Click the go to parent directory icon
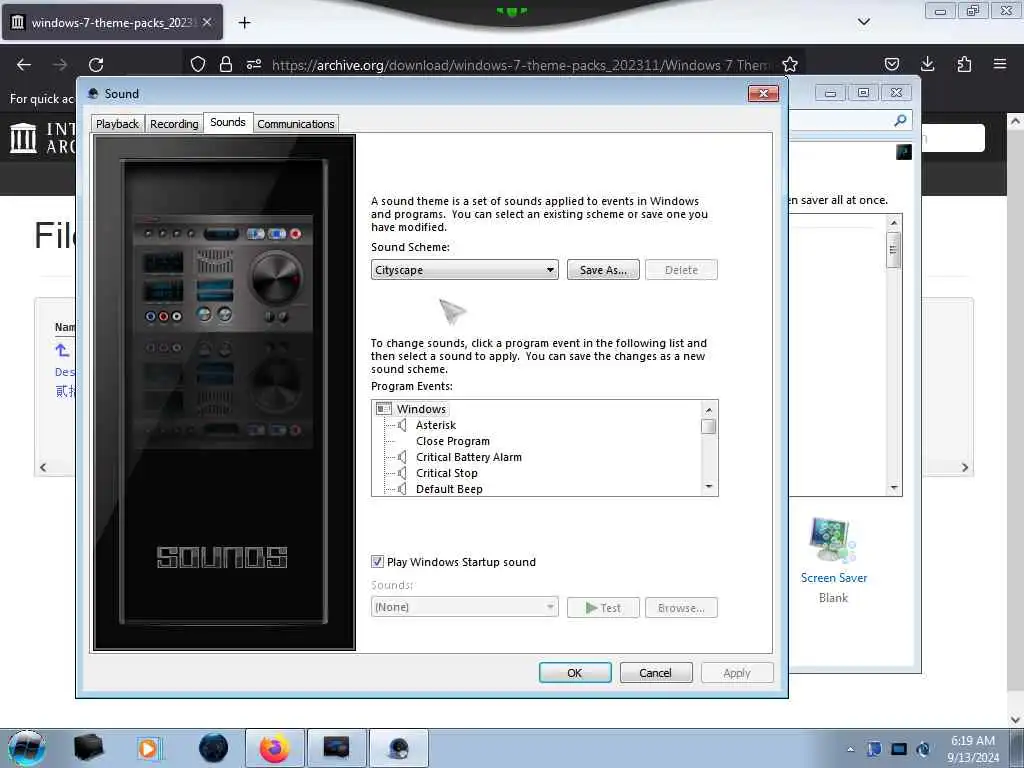Image resolution: width=1024 pixels, height=768 pixels. pos(63,351)
